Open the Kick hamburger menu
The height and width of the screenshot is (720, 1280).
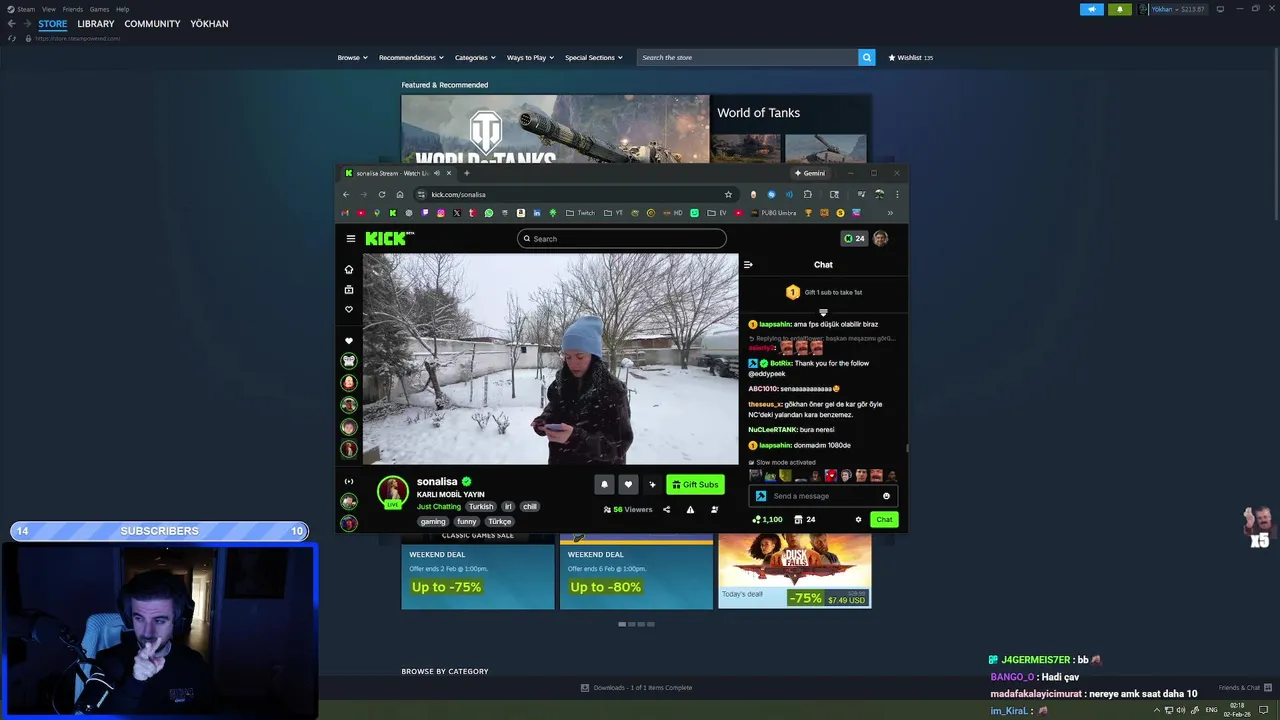click(350, 238)
